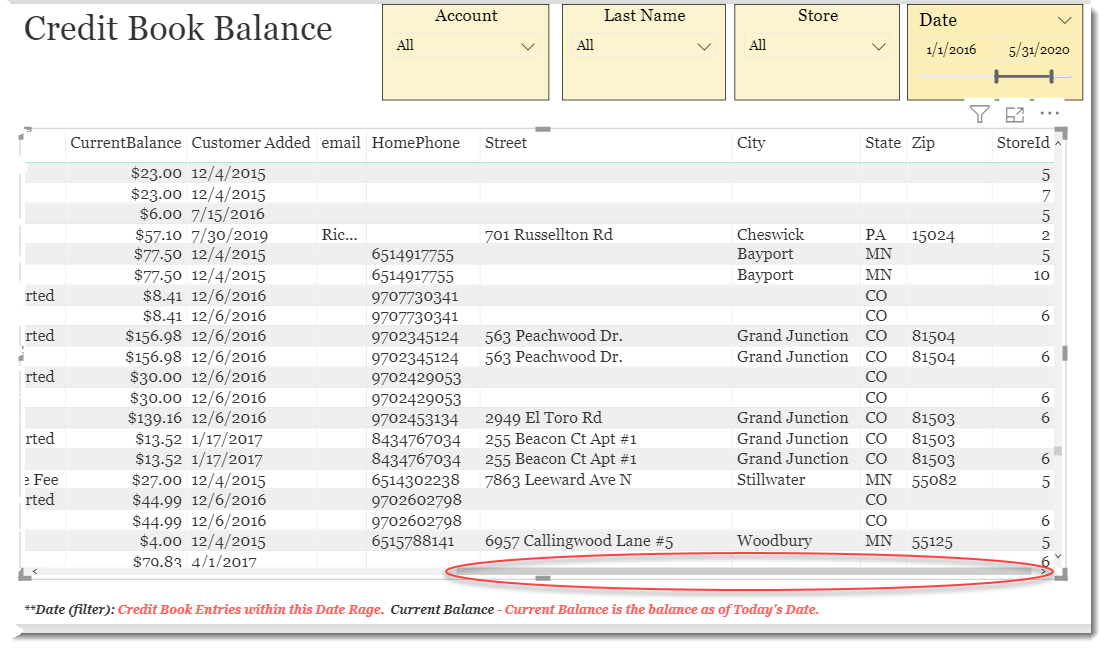Image resolution: width=1106 pixels, height=648 pixels.
Task: Sort by CurrentBalance column header
Action: pos(126,142)
